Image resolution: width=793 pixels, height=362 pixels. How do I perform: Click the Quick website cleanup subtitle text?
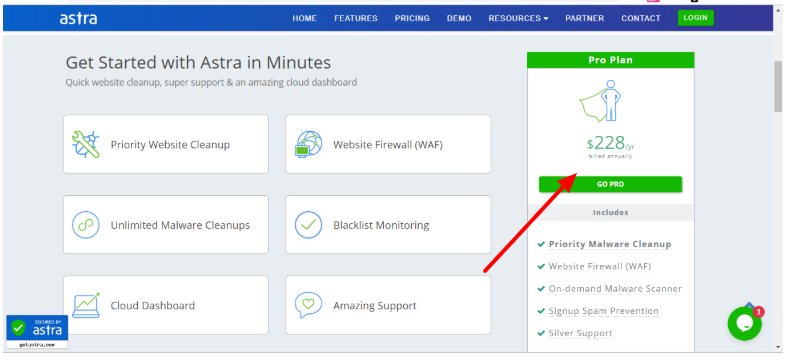pyautogui.click(x=211, y=82)
